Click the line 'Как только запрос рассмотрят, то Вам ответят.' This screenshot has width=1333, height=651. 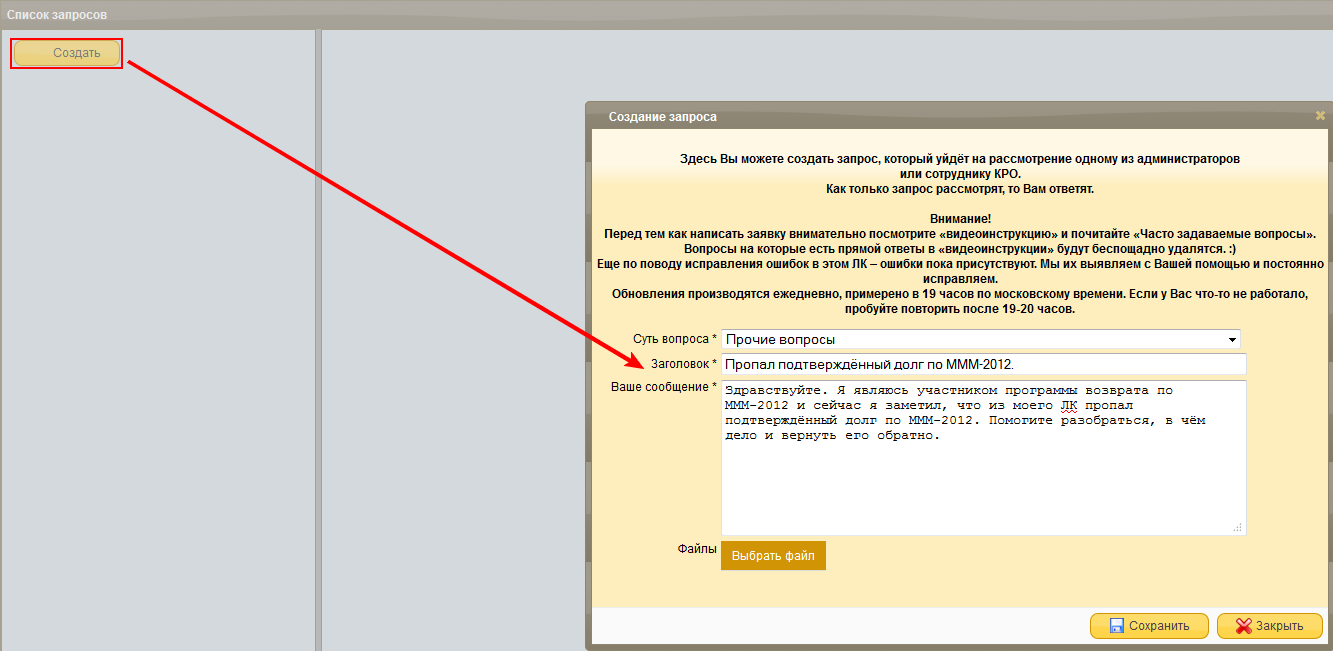(959, 188)
